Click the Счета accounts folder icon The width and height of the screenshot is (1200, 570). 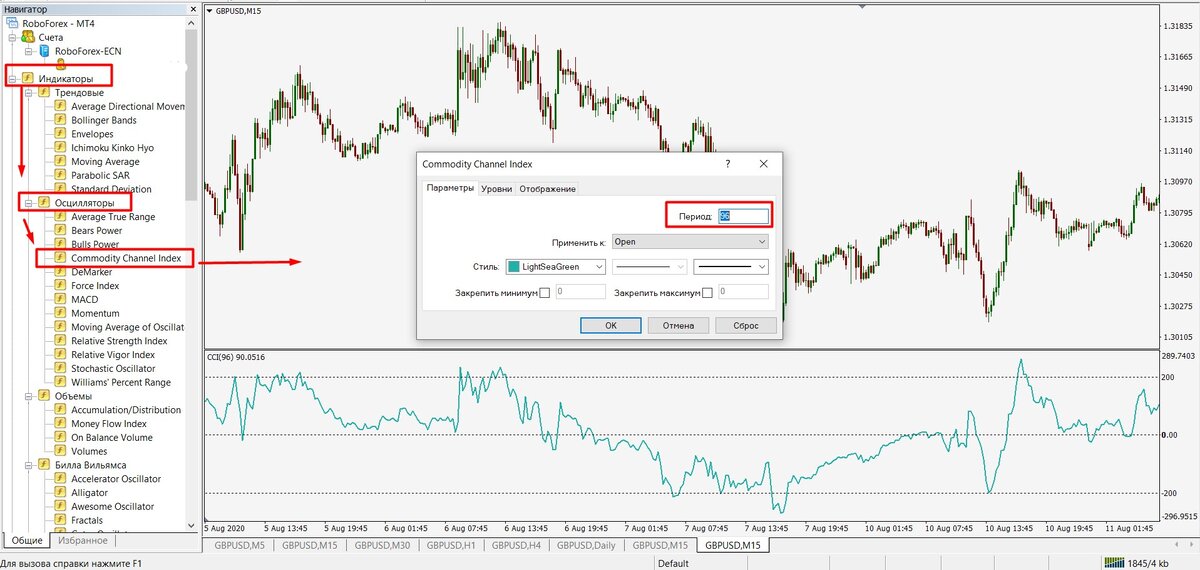click(28, 37)
